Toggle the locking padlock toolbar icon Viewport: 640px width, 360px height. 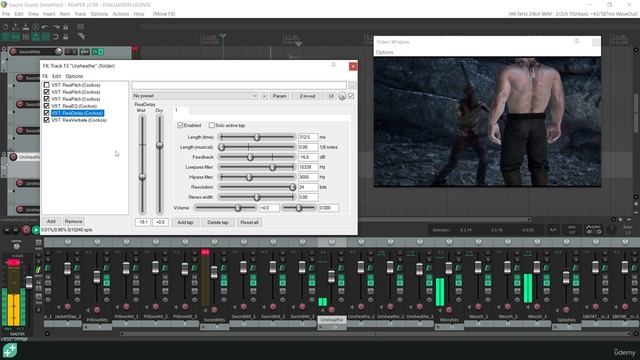click(65, 37)
